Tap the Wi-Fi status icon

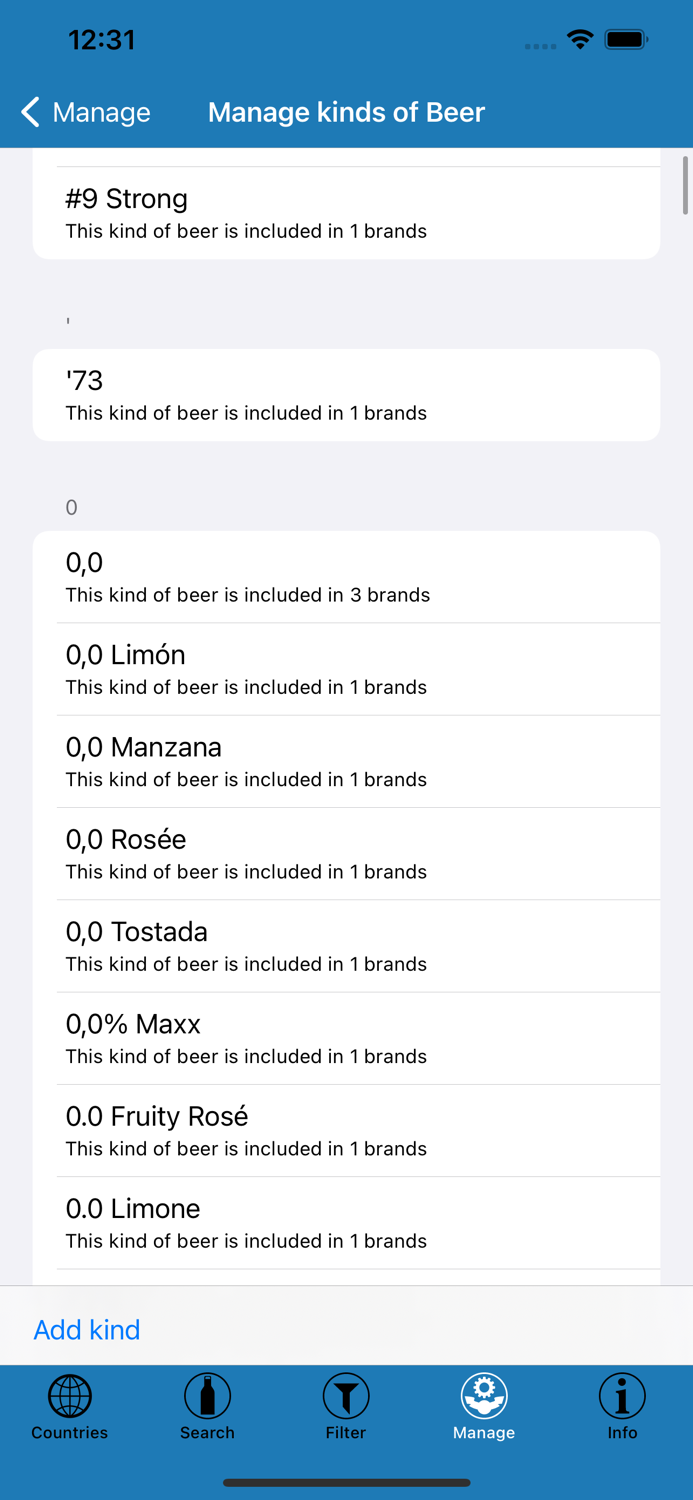coord(580,40)
